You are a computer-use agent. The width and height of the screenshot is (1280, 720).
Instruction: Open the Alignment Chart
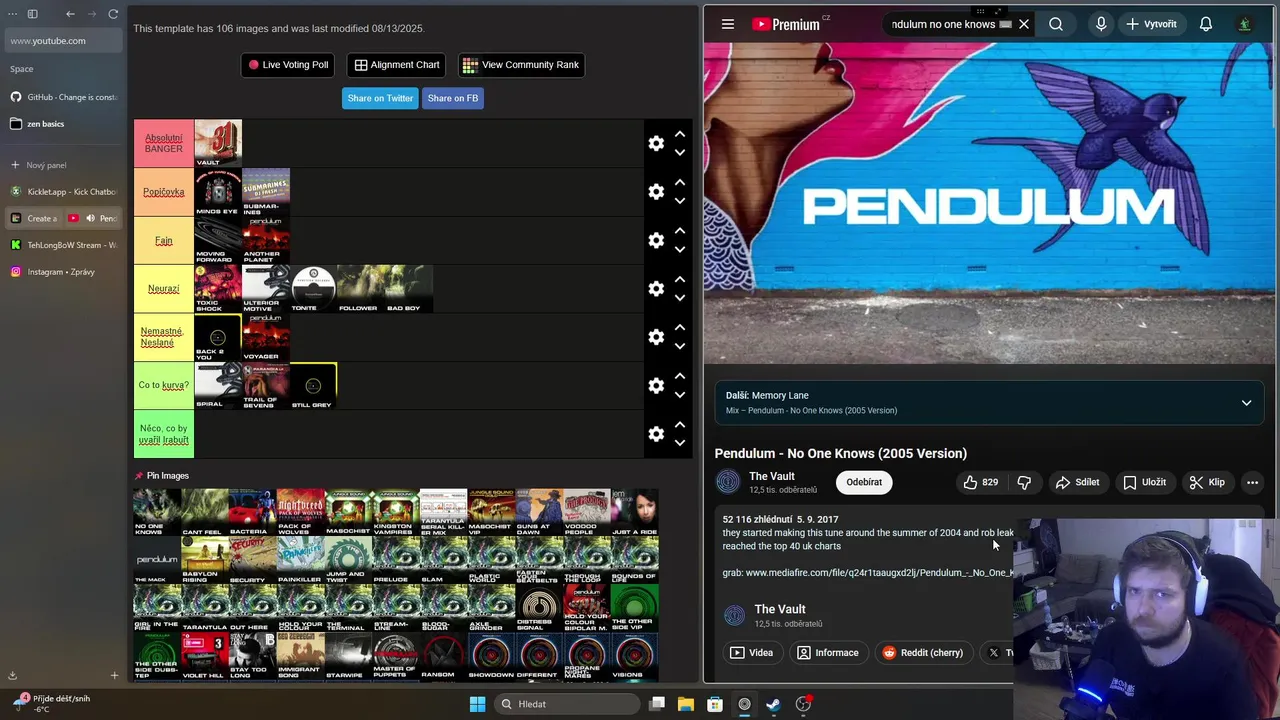[397, 65]
